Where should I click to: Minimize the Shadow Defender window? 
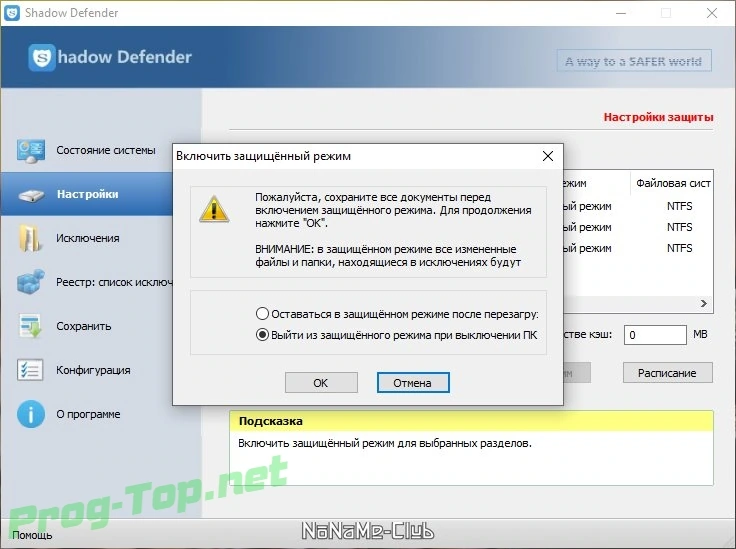(621, 13)
